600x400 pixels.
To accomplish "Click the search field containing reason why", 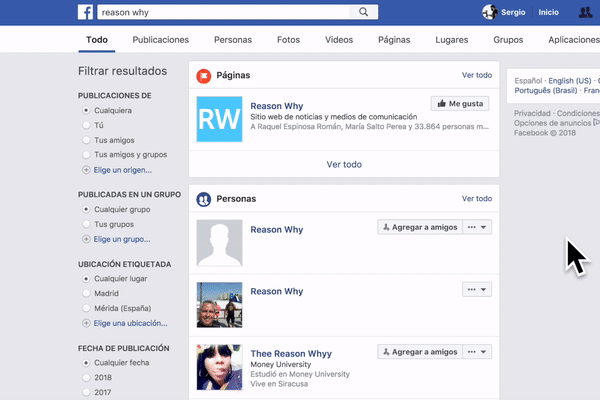I will click(x=223, y=12).
